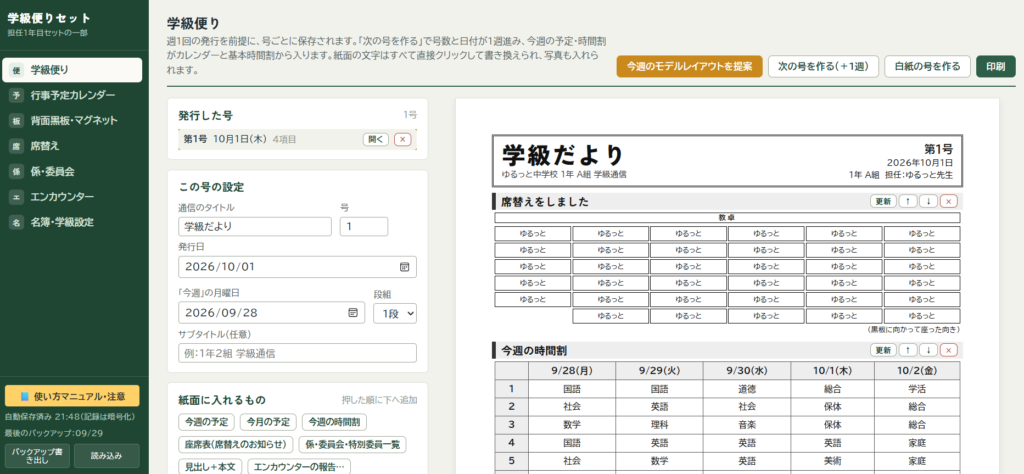Click the 印刷 print button
Image resolution: width=1024 pixels, height=474 pixels.
[x=996, y=67]
